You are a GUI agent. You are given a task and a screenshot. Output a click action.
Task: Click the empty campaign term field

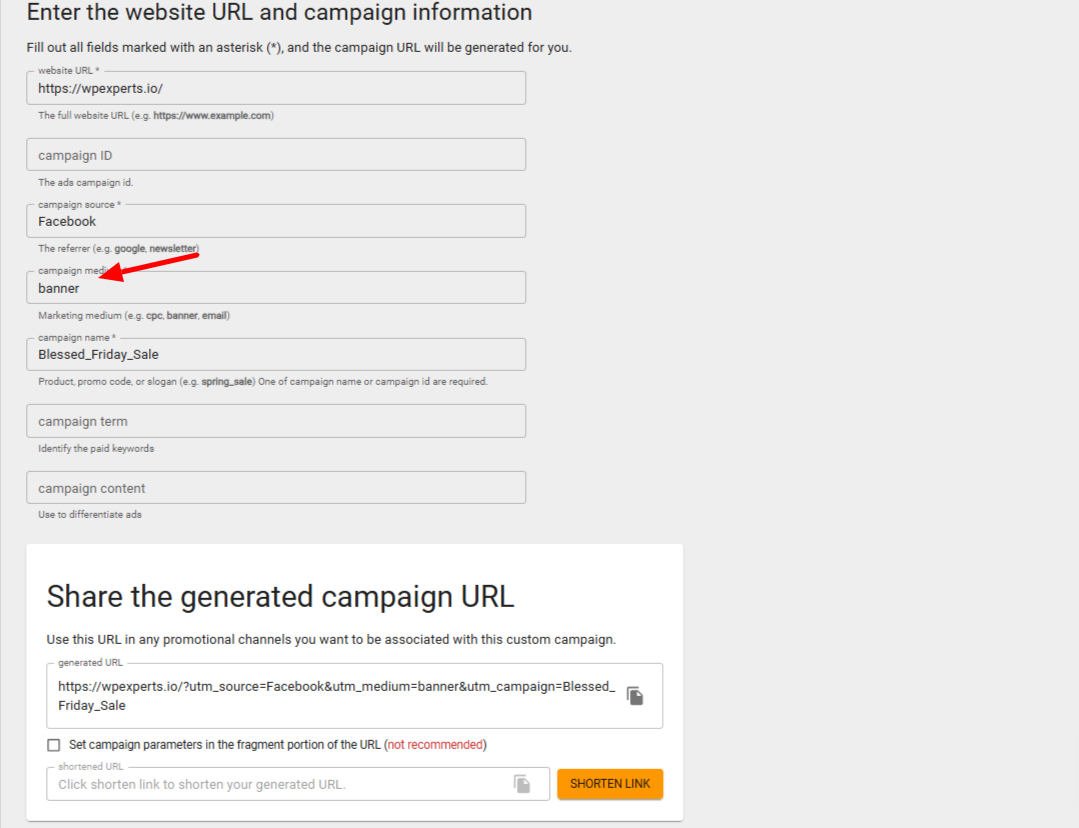point(275,421)
